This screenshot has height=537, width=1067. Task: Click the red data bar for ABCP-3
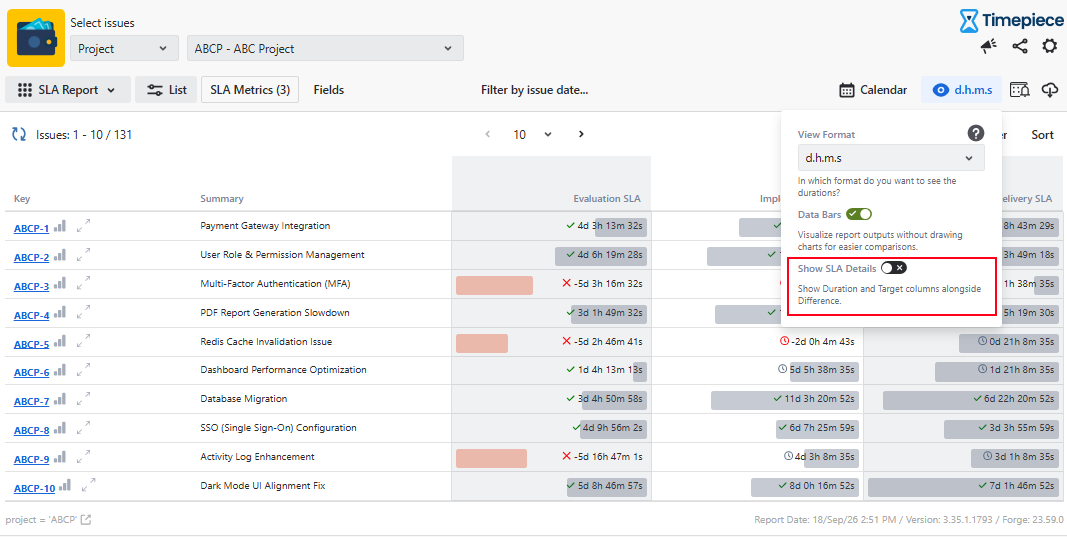coord(494,285)
